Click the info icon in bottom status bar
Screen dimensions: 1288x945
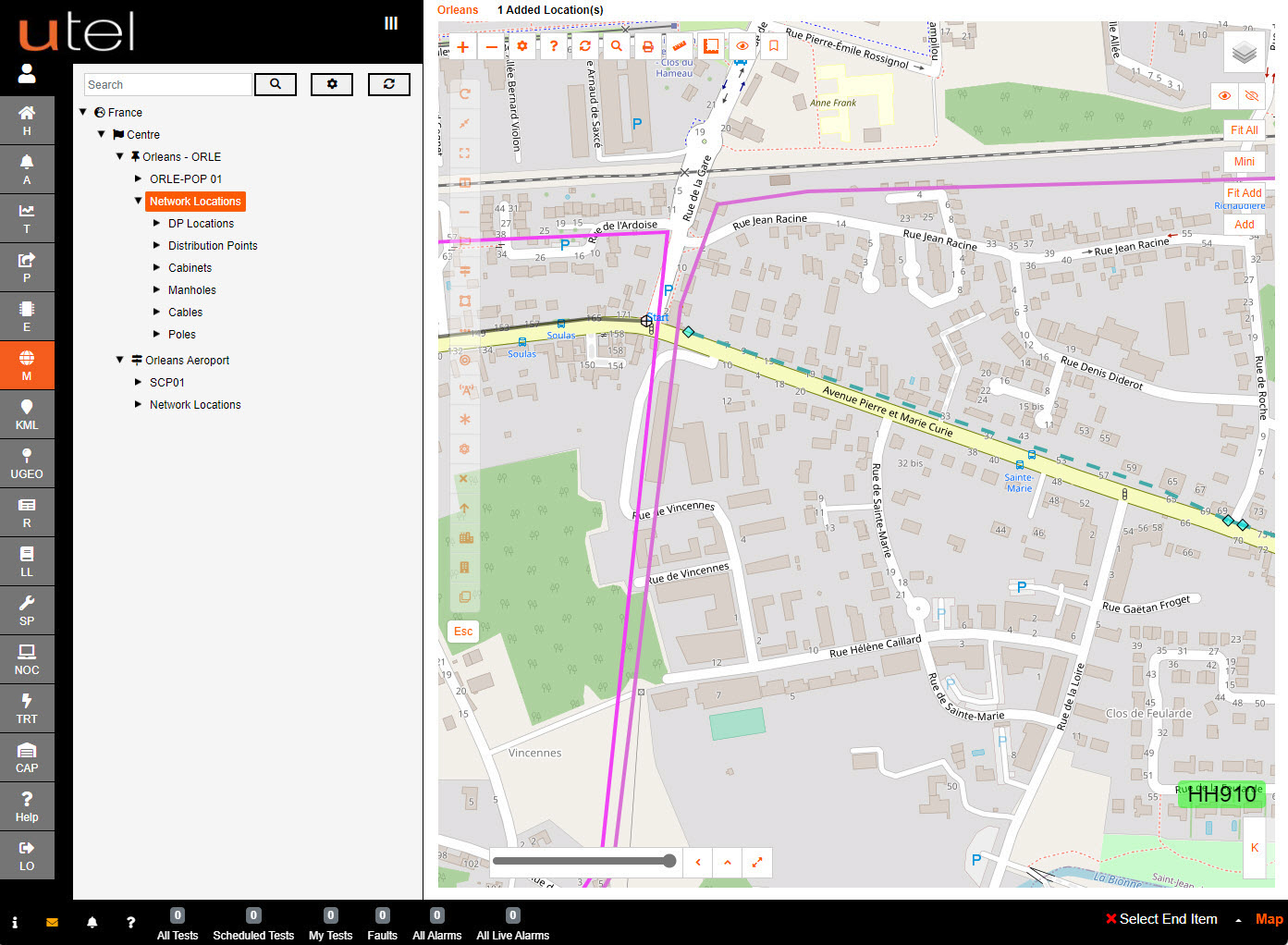[15, 922]
